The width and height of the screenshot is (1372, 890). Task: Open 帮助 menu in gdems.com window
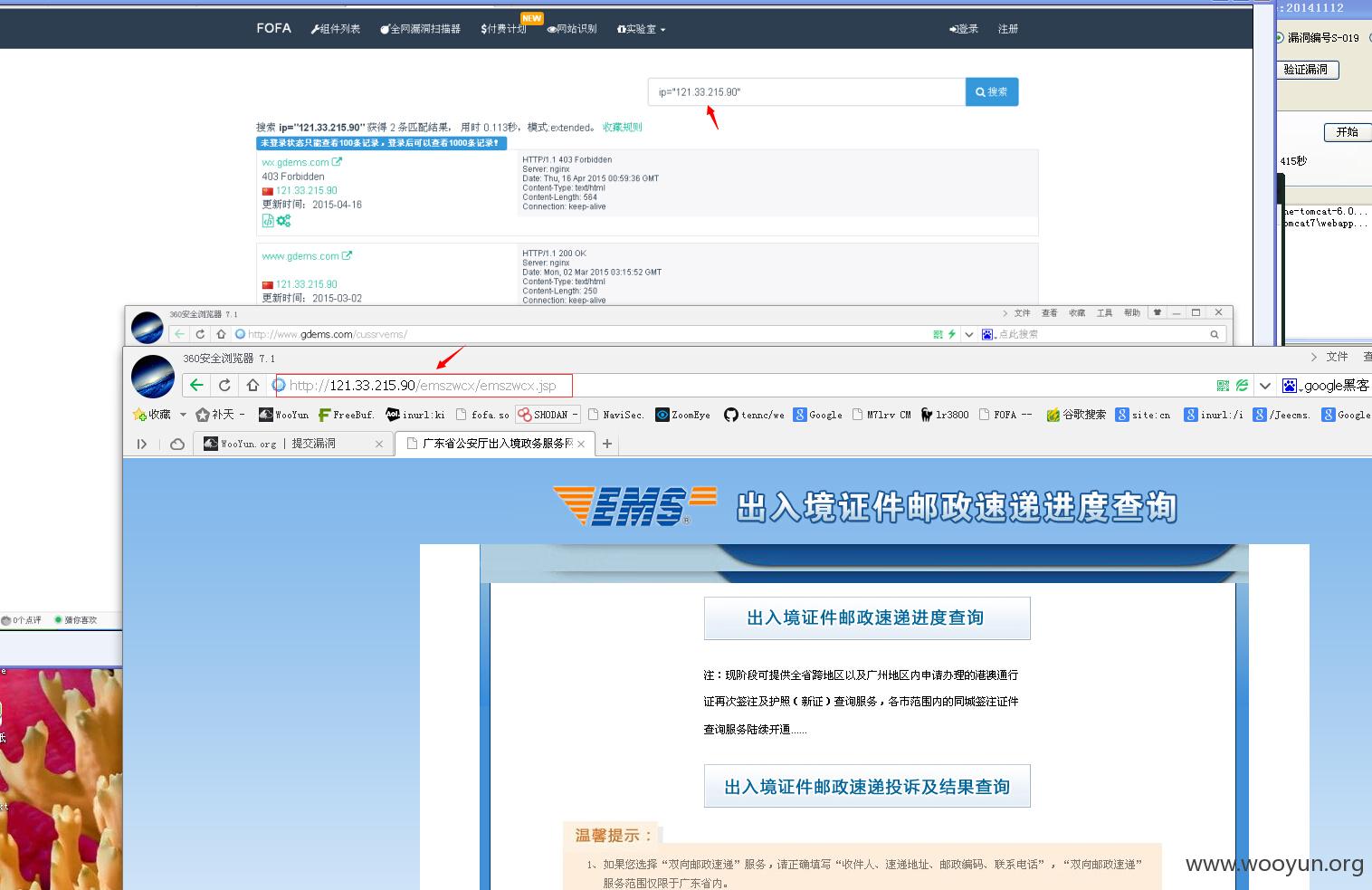(x=1132, y=313)
